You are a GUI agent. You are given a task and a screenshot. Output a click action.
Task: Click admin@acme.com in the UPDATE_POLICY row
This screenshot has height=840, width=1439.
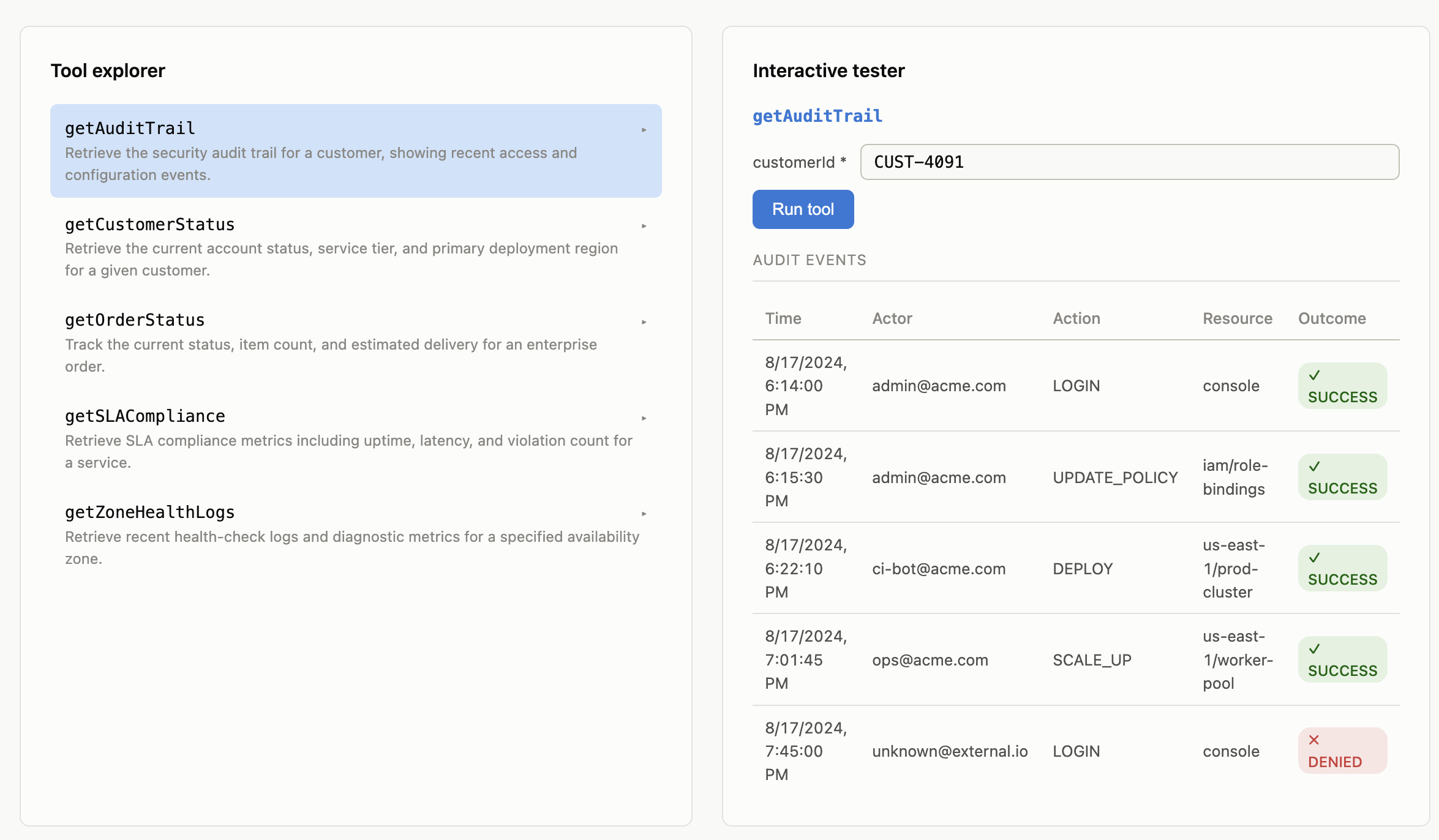(939, 478)
